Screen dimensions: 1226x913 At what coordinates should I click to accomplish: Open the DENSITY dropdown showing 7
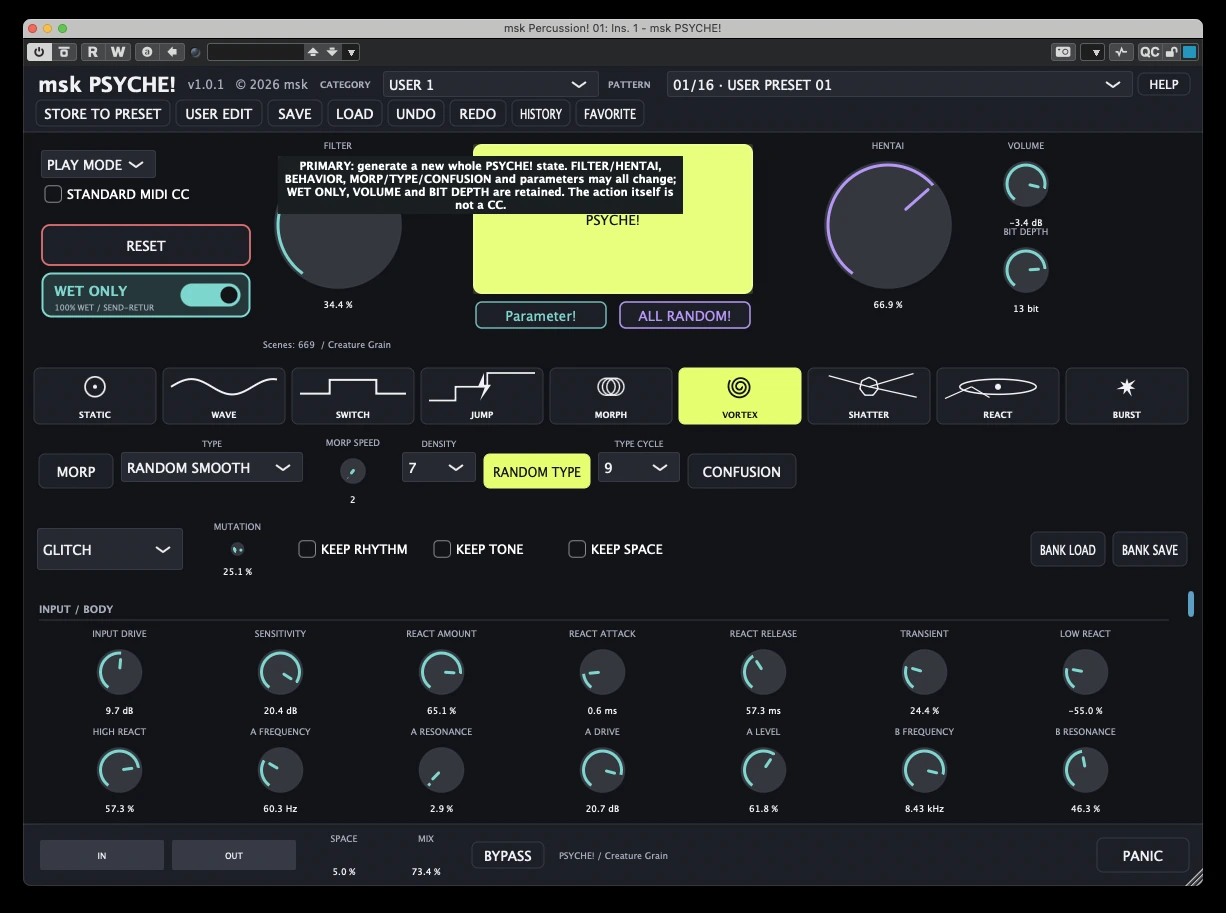pyautogui.click(x=439, y=467)
